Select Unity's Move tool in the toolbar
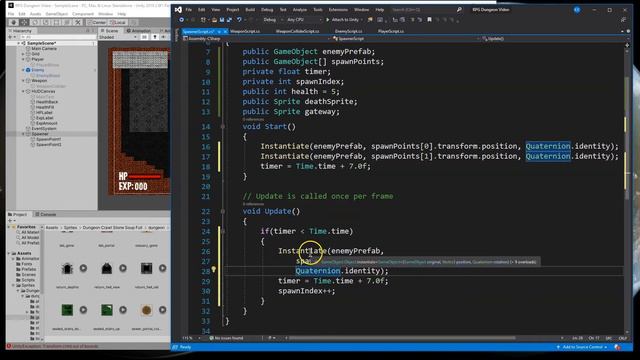The width and height of the screenshot is (640, 360). 24,22
